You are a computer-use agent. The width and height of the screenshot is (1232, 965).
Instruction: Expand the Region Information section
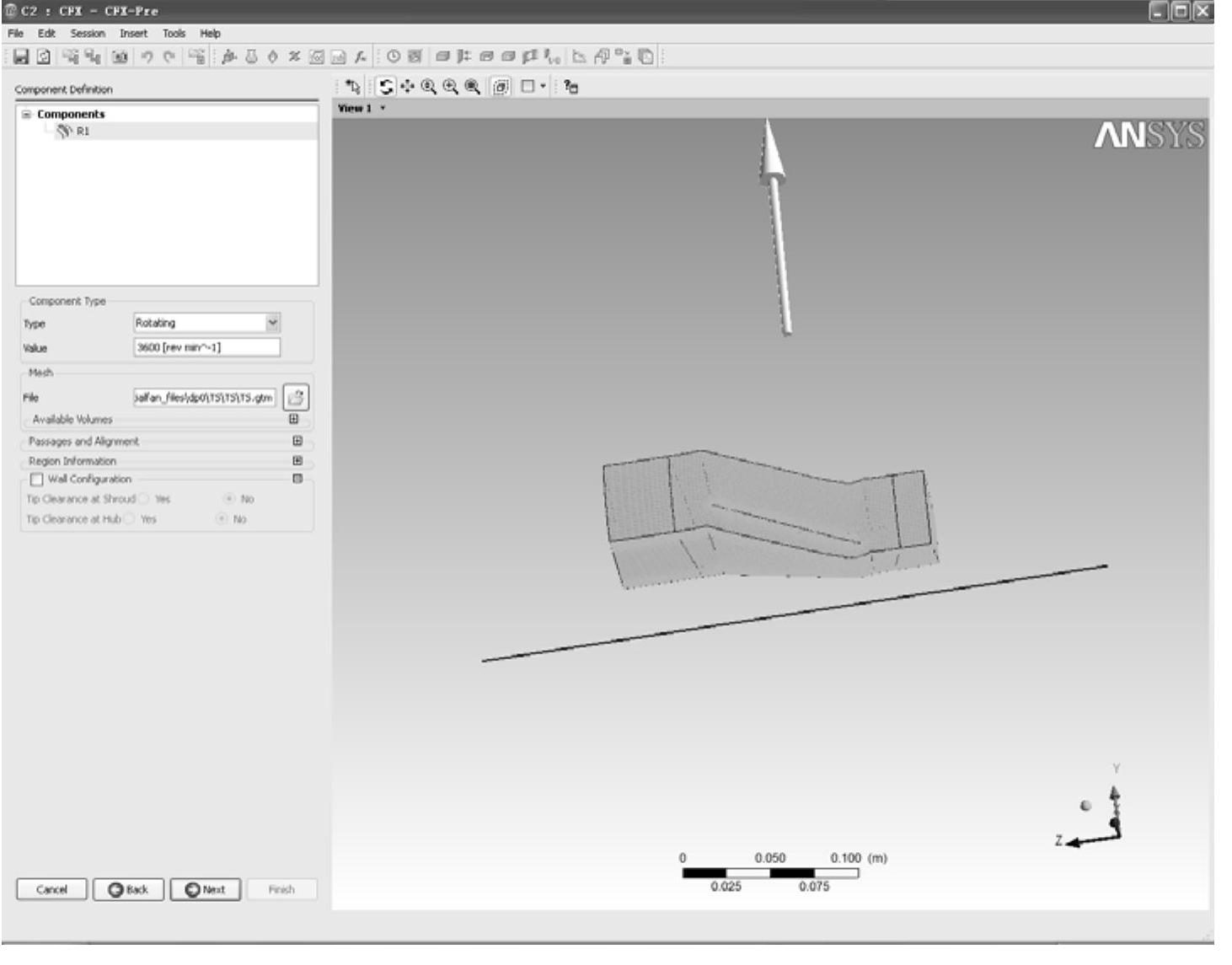point(297,461)
